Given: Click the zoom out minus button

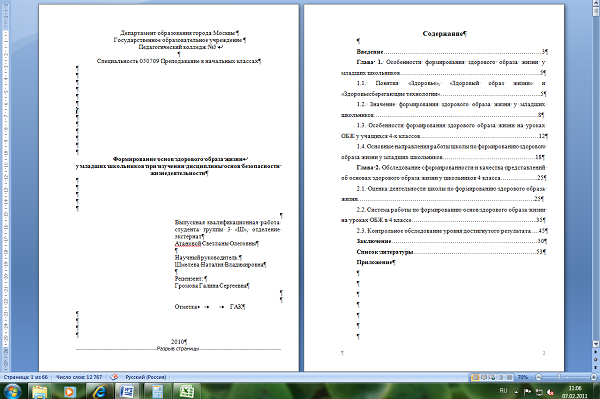Looking at the screenshot, I should (x=539, y=377).
